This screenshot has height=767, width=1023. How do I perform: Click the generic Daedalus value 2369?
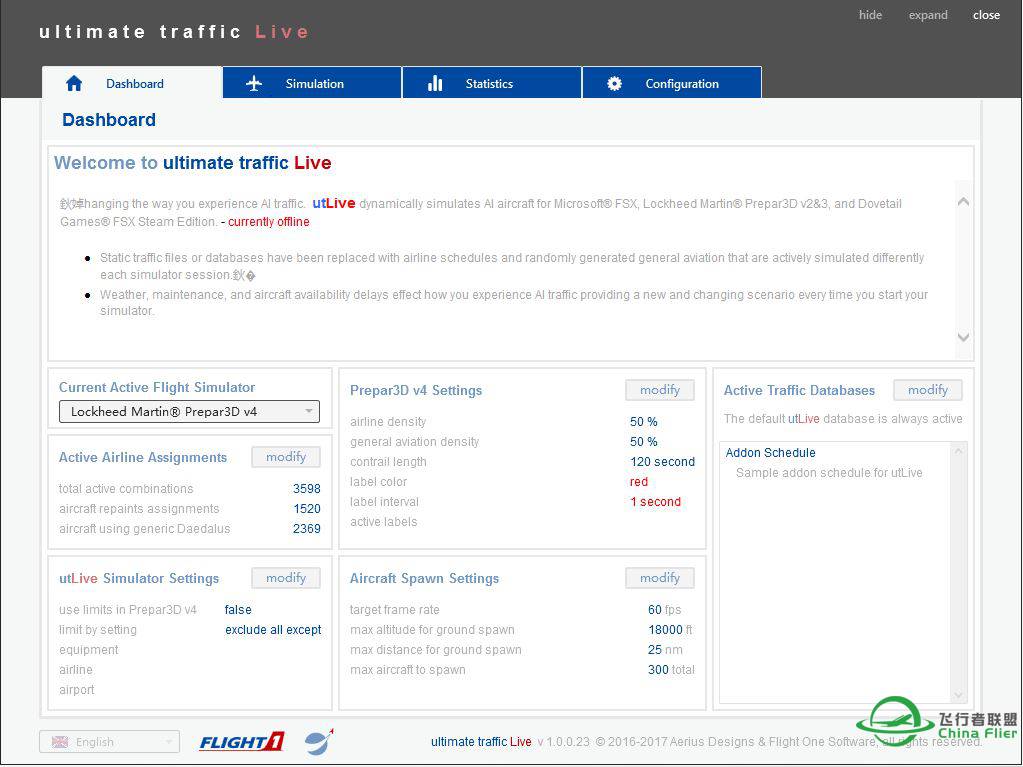coord(307,529)
